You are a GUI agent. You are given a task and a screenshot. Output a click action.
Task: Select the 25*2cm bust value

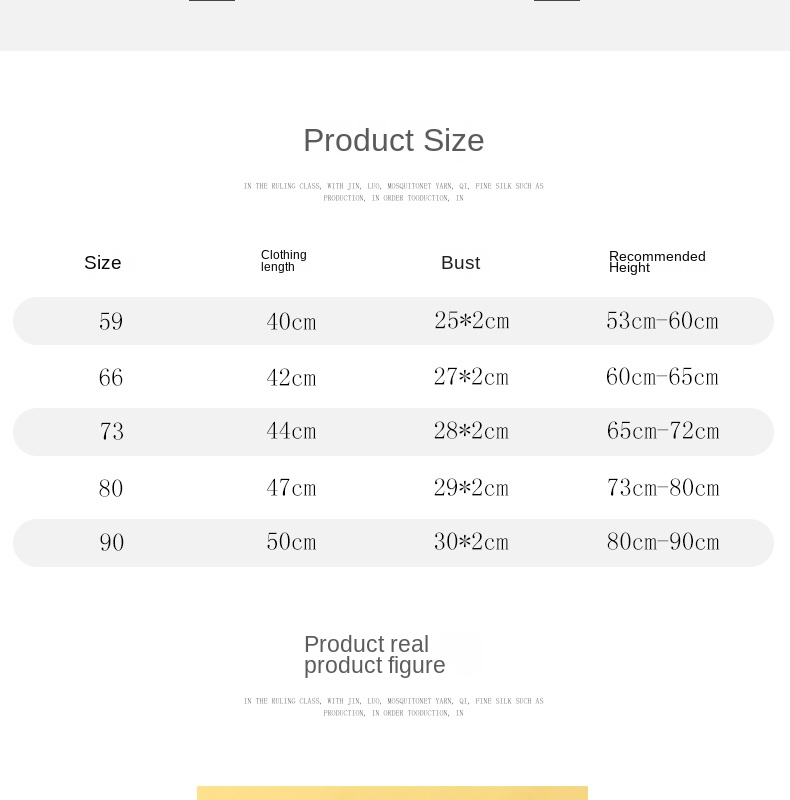click(472, 321)
